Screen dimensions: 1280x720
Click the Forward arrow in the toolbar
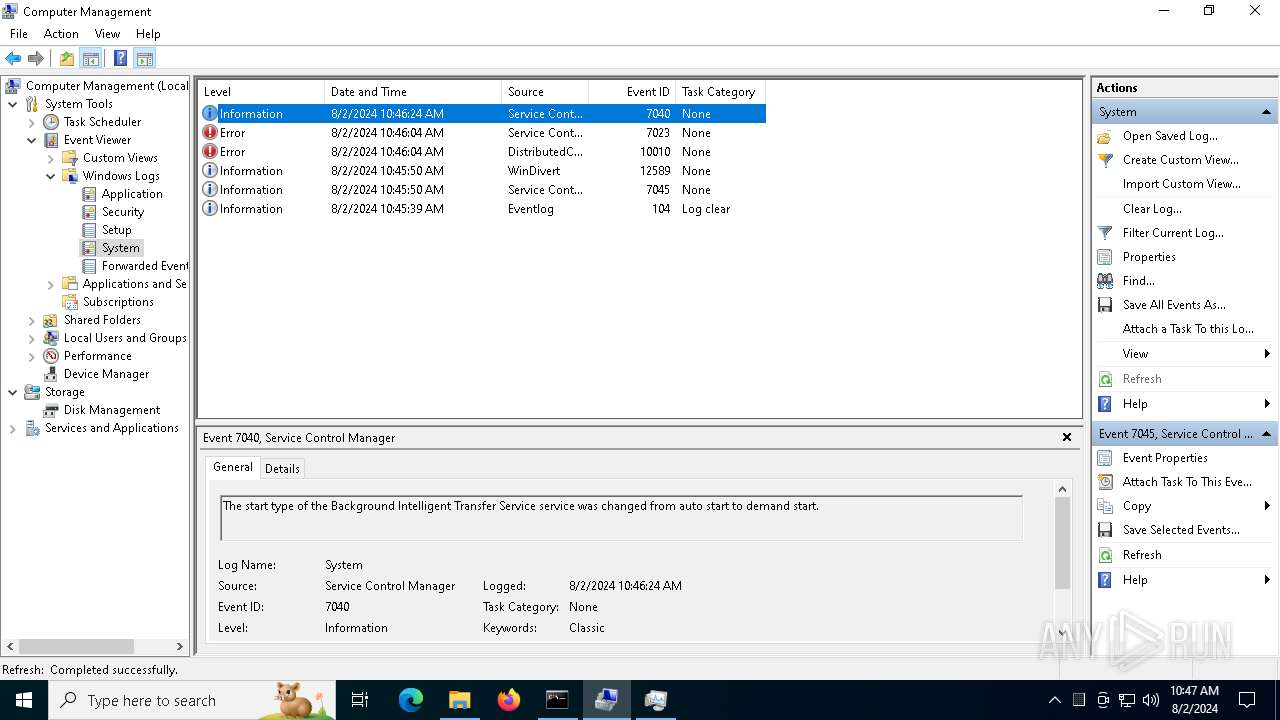tap(36, 58)
